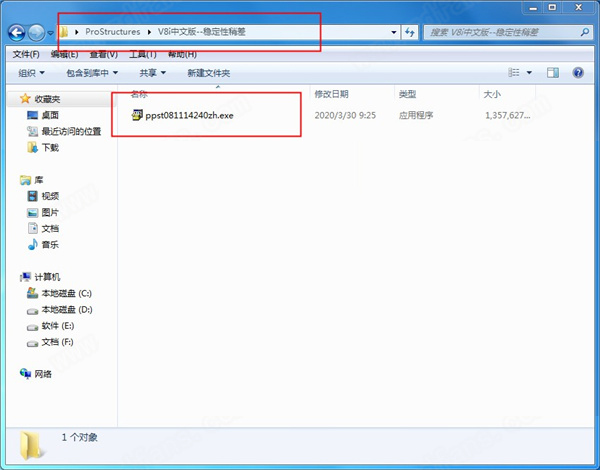The height and width of the screenshot is (470, 600).
Task: Open the 组织 dropdown
Action: tap(31, 73)
